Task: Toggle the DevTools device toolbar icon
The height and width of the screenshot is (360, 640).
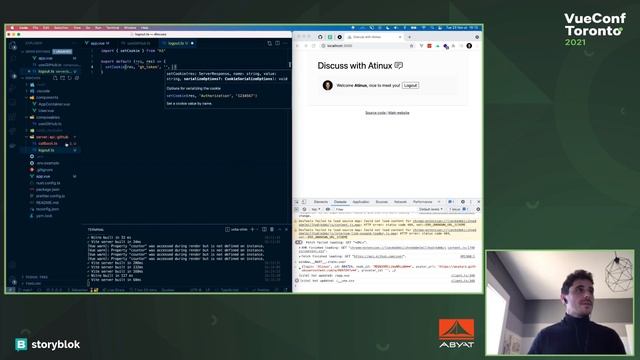Action: pyautogui.click(x=304, y=202)
